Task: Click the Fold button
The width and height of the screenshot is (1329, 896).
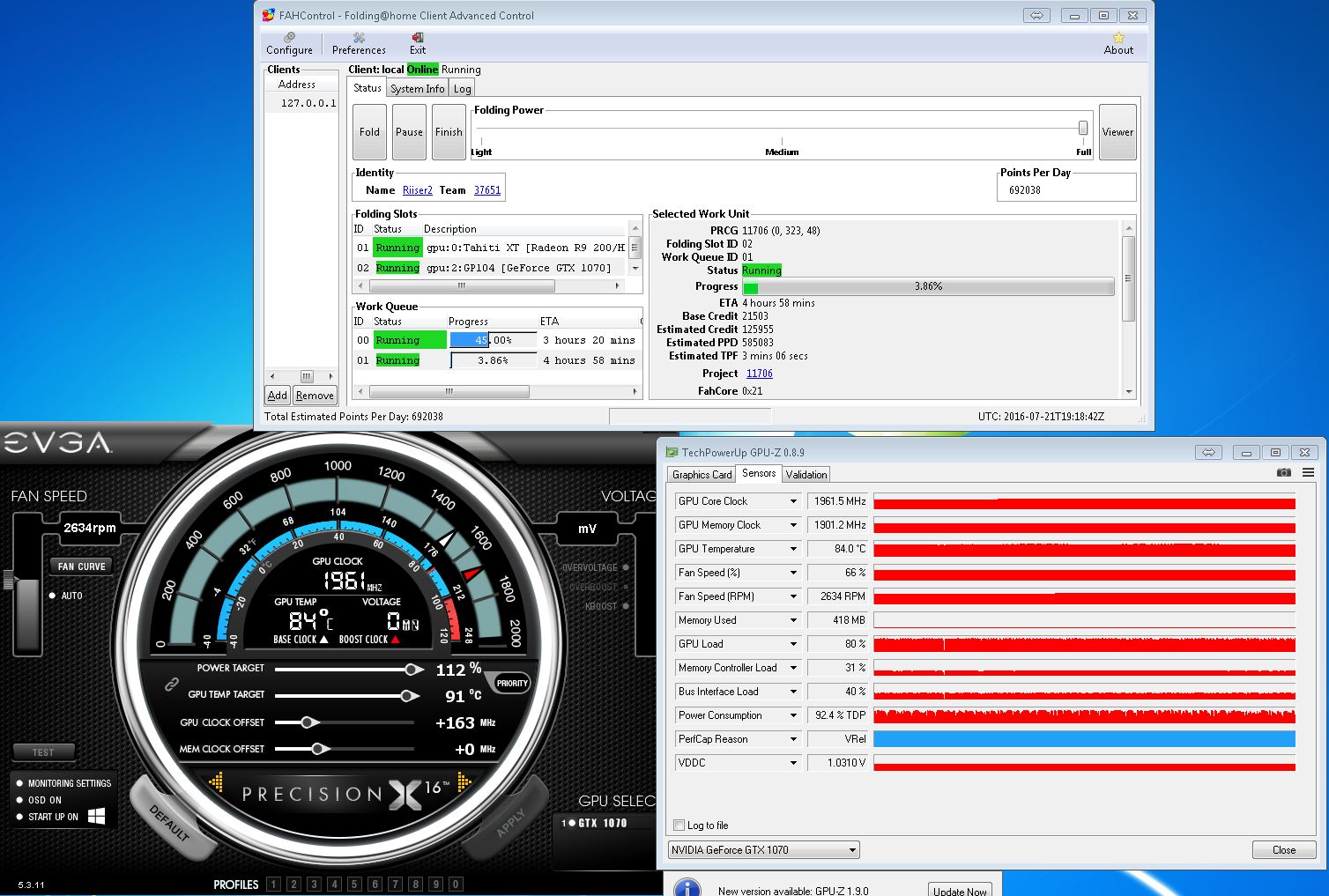Action: 369,132
